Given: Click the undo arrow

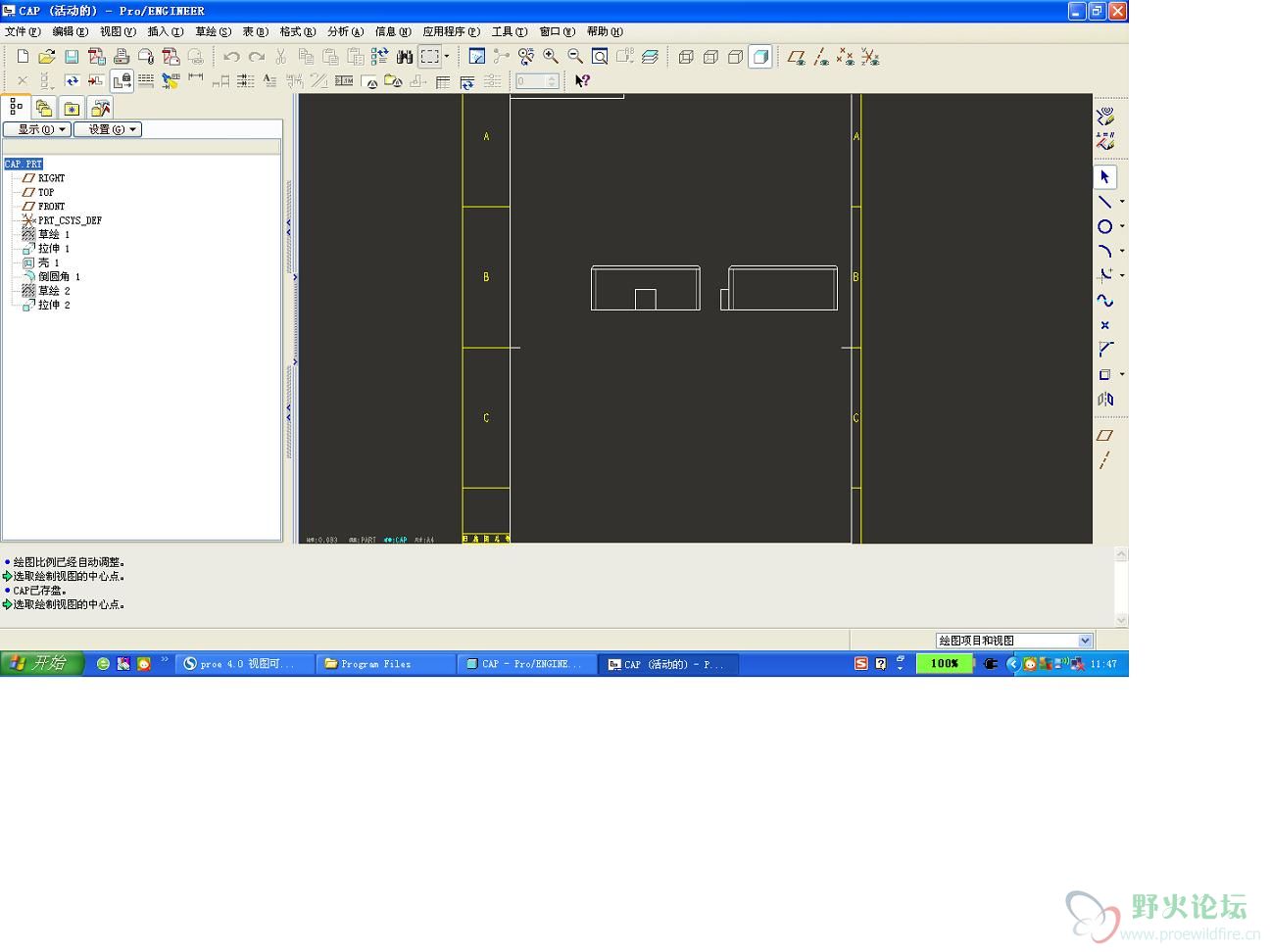Looking at the screenshot, I should tap(231, 57).
